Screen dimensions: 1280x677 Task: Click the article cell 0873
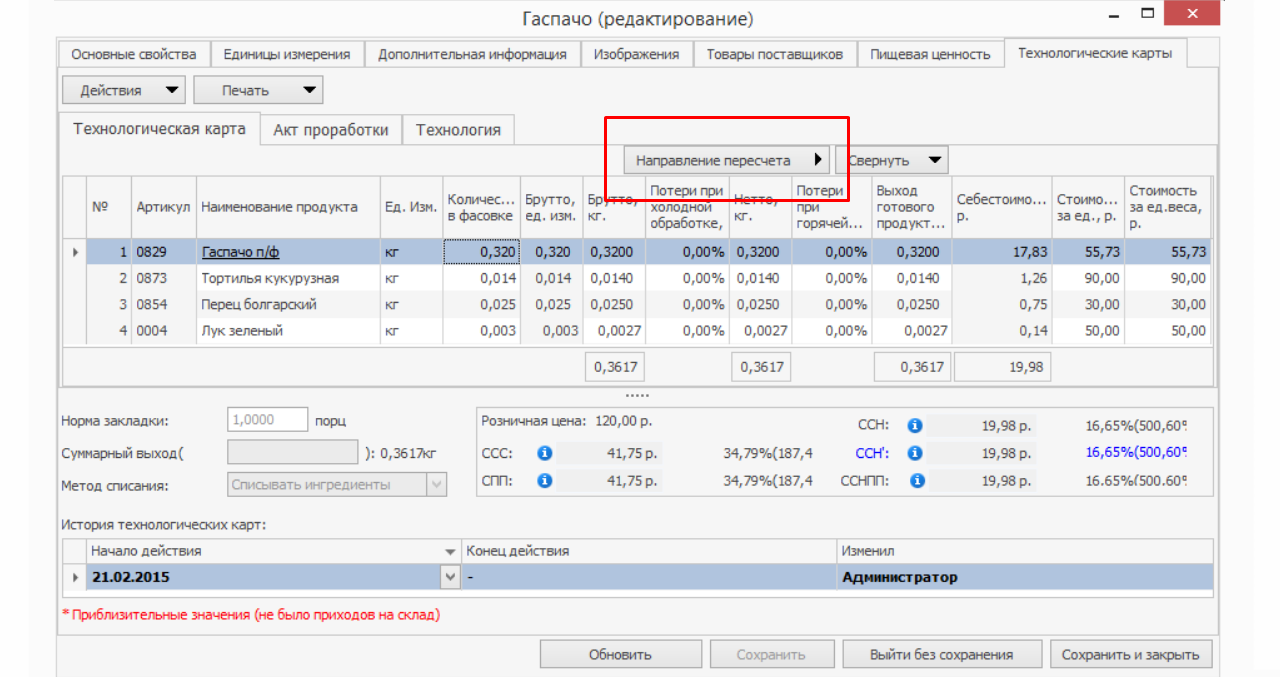(x=164, y=278)
